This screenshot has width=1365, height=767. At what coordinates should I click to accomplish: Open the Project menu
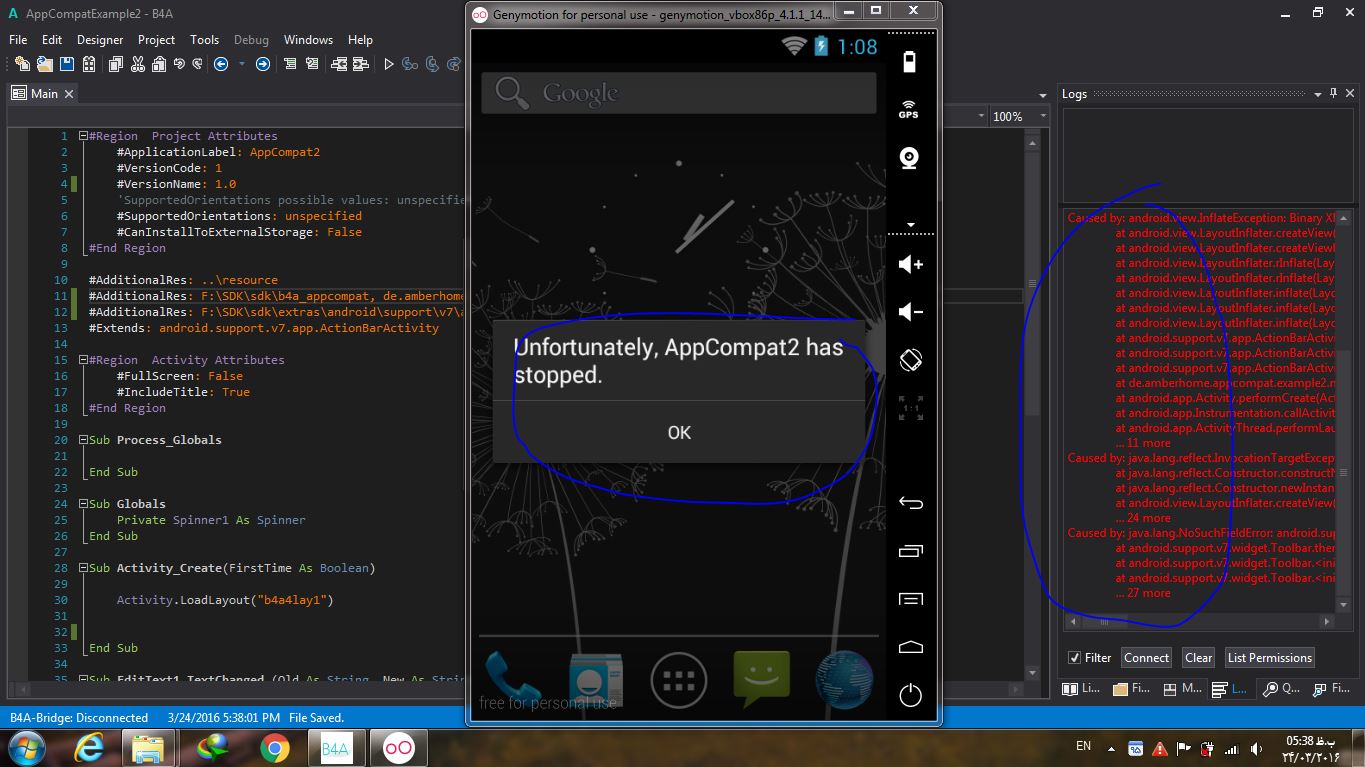pos(156,40)
